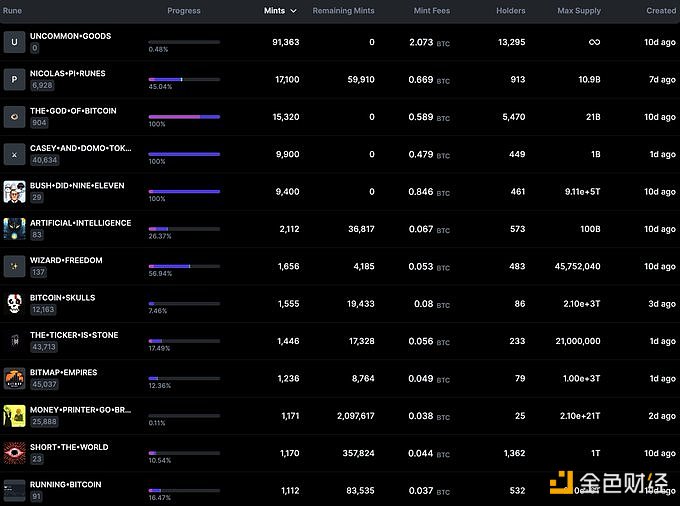Click ARTIFICIAL•INTELLIGENCE 26.37% progress bar
Screen dimensions: 680x506
click(184, 229)
